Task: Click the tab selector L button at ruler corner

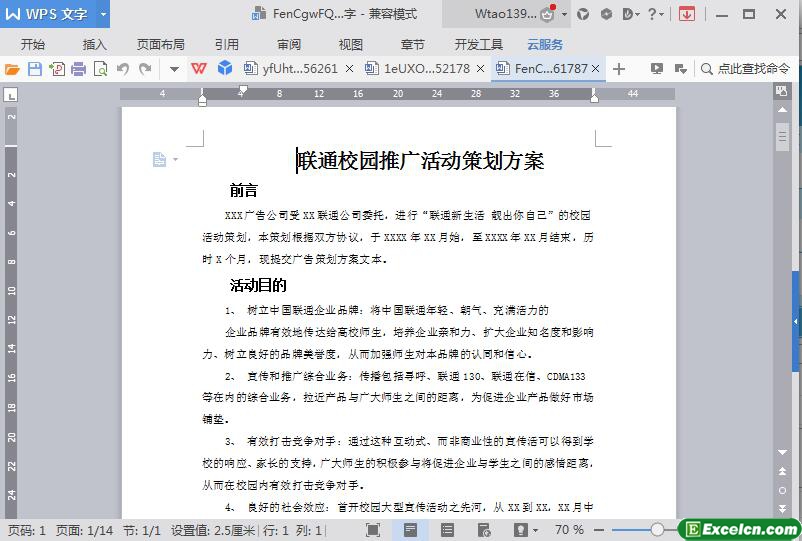Action: coord(10,95)
